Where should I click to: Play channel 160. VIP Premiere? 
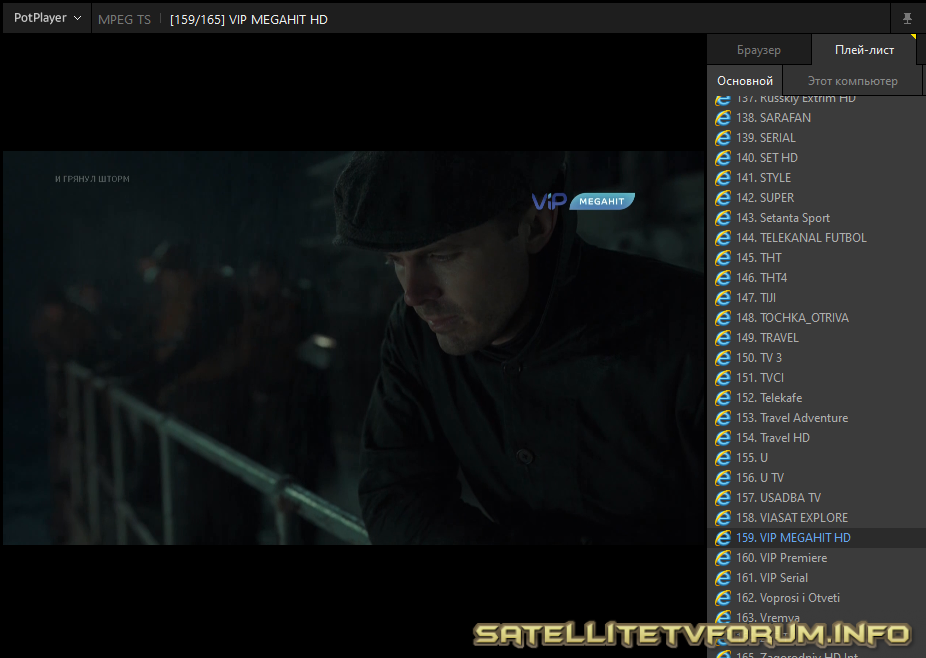point(816,558)
